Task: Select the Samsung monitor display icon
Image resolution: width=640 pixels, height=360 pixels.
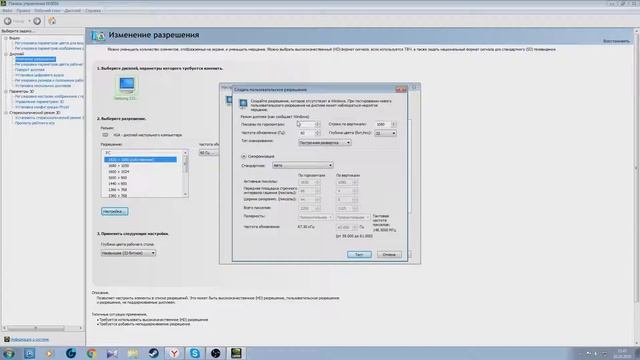Action: [127, 86]
